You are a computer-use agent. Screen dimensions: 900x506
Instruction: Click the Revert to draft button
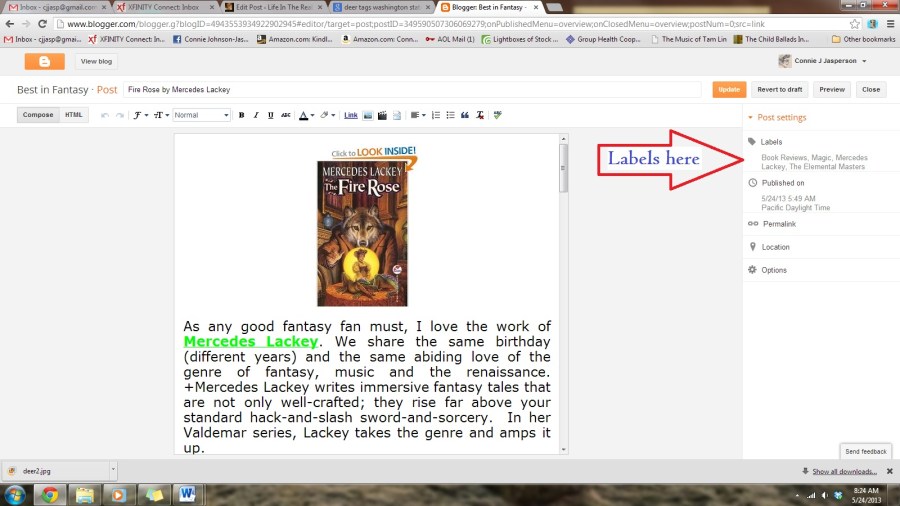(779, 89)
